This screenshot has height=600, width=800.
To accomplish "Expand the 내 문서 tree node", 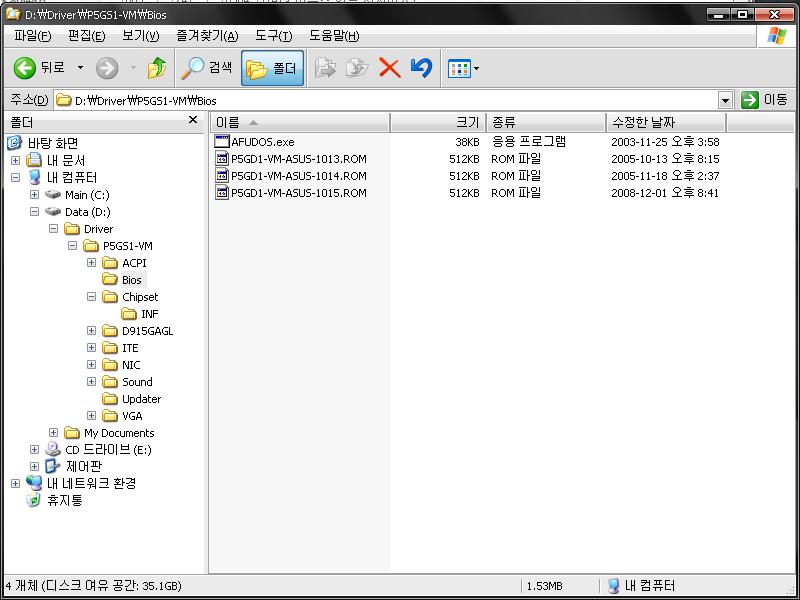I will coord(16,161).
